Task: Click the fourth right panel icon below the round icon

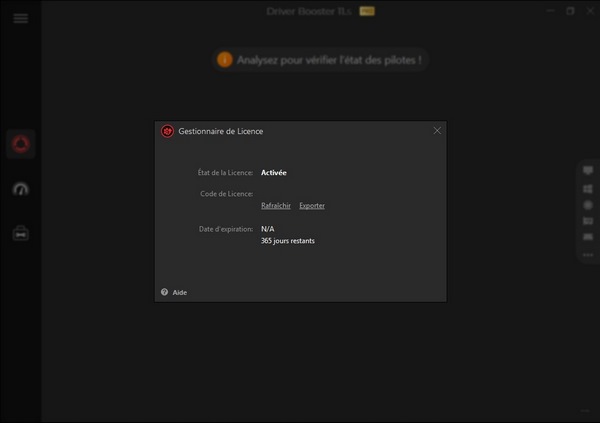Action: tap(588, 221)
